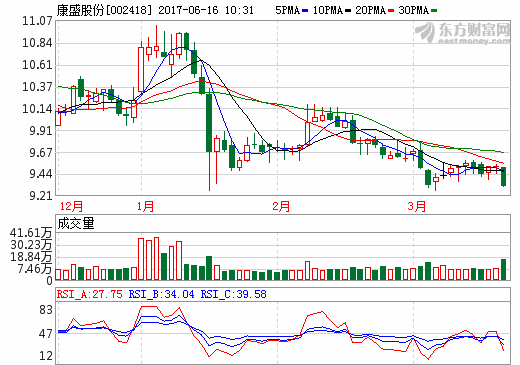Image resolution: width=520 pixels, height=365 pixels.
Task: Click the 10.84 price axis label
Action: click(x=37, y=43)
